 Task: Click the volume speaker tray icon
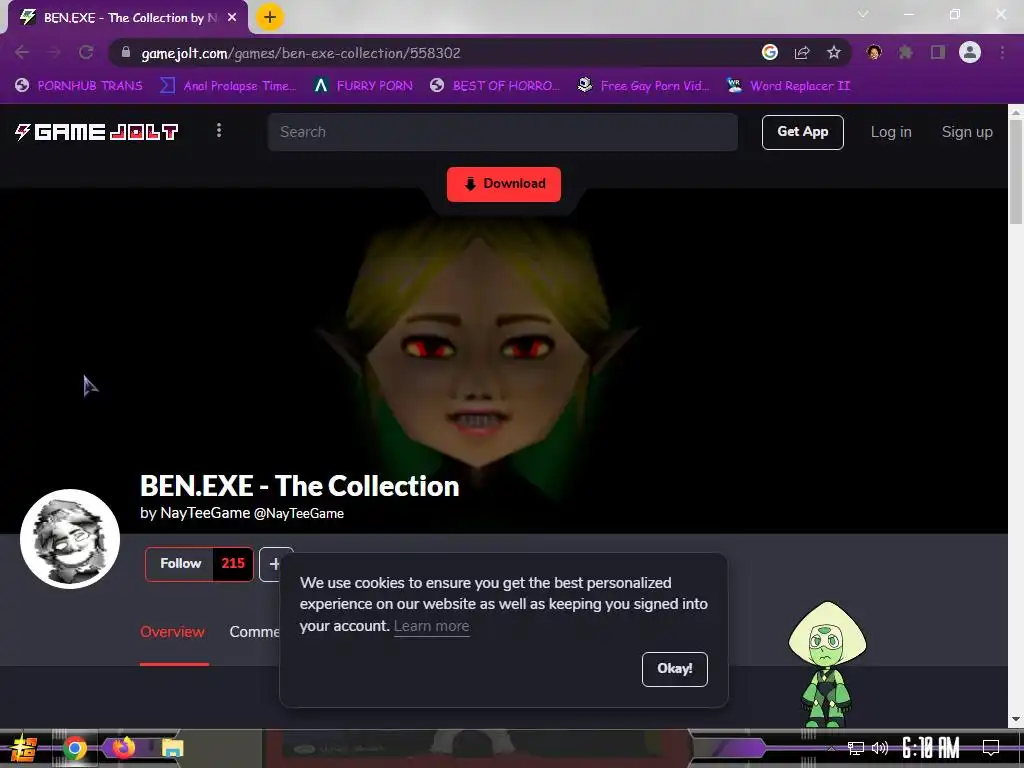880,748
